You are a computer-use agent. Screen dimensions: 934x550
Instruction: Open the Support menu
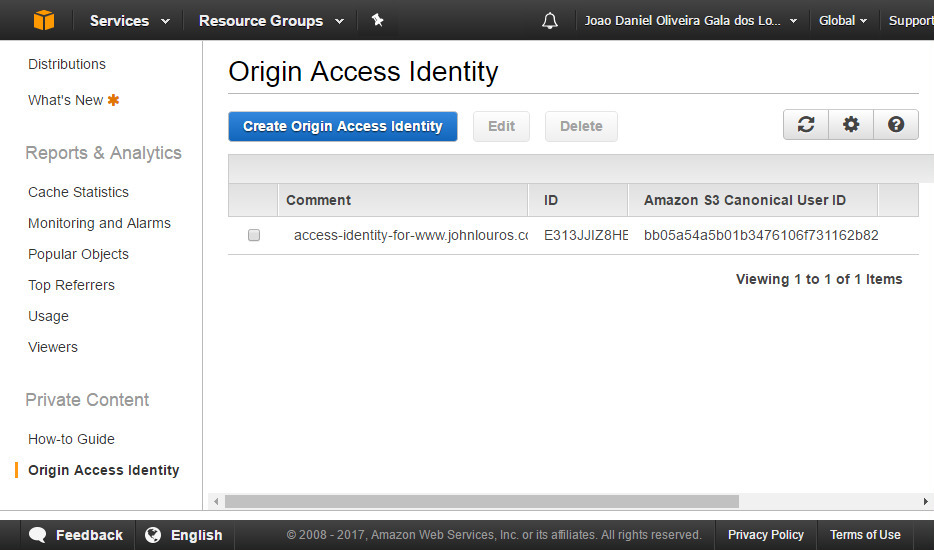click(911, 21)
